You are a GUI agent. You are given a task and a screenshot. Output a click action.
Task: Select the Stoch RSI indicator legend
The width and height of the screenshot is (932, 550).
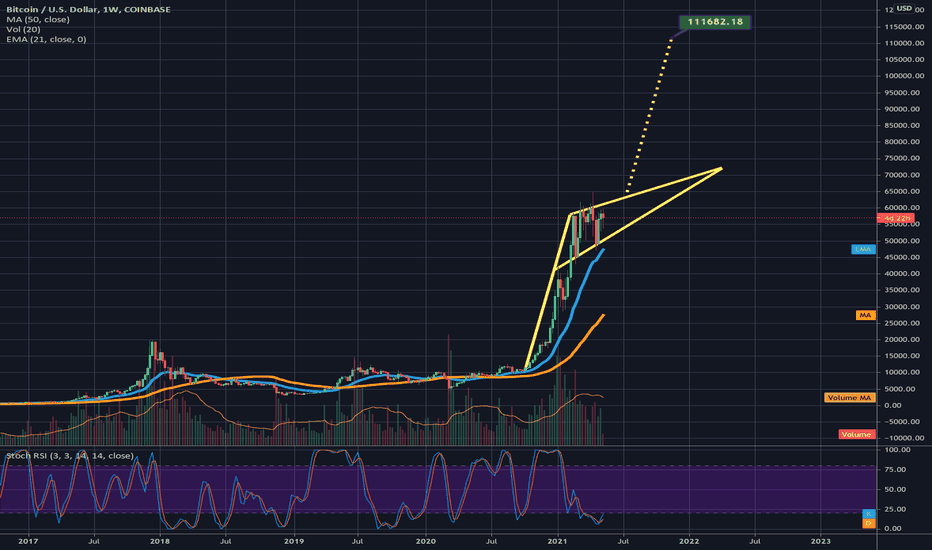coord(70,455)
